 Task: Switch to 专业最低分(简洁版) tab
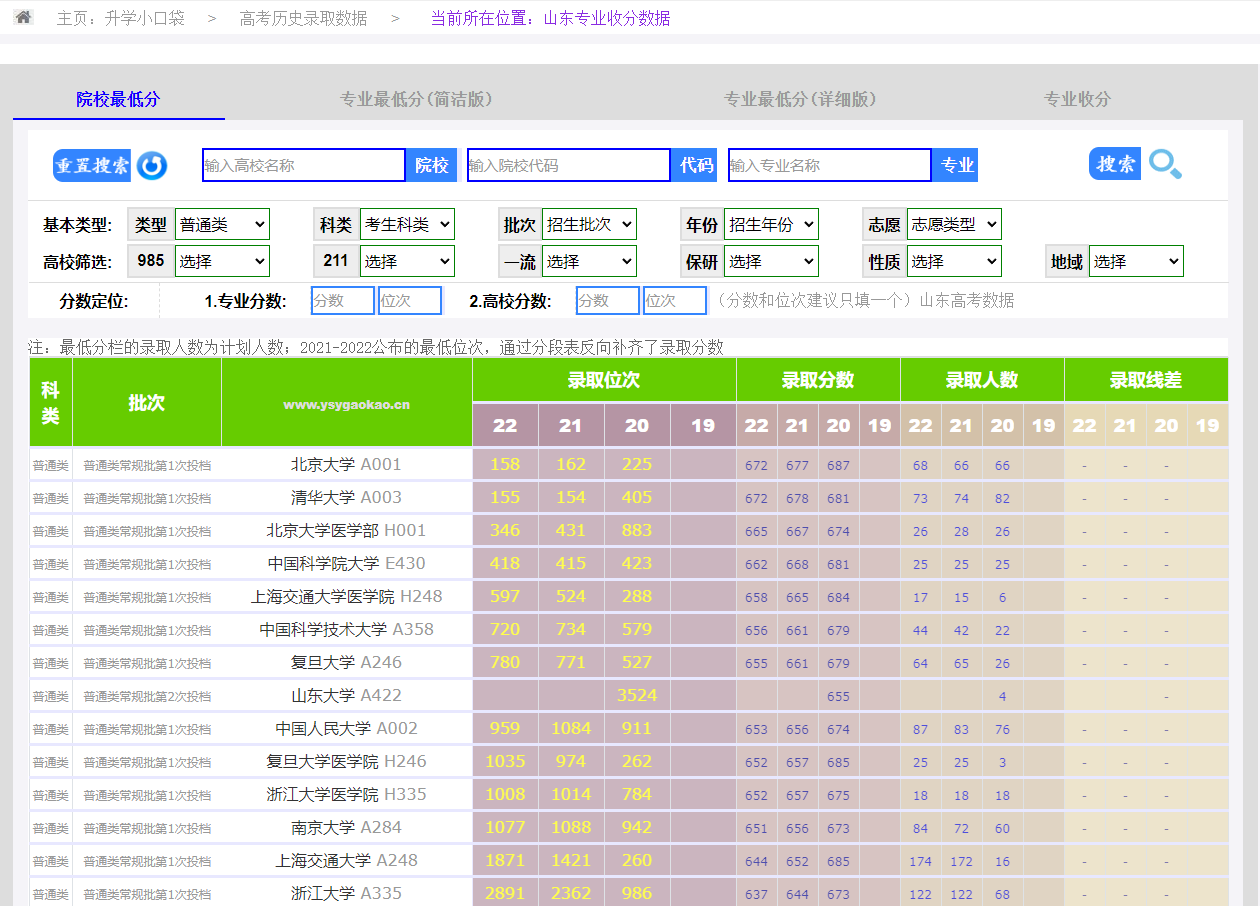[x=416, y=99]
